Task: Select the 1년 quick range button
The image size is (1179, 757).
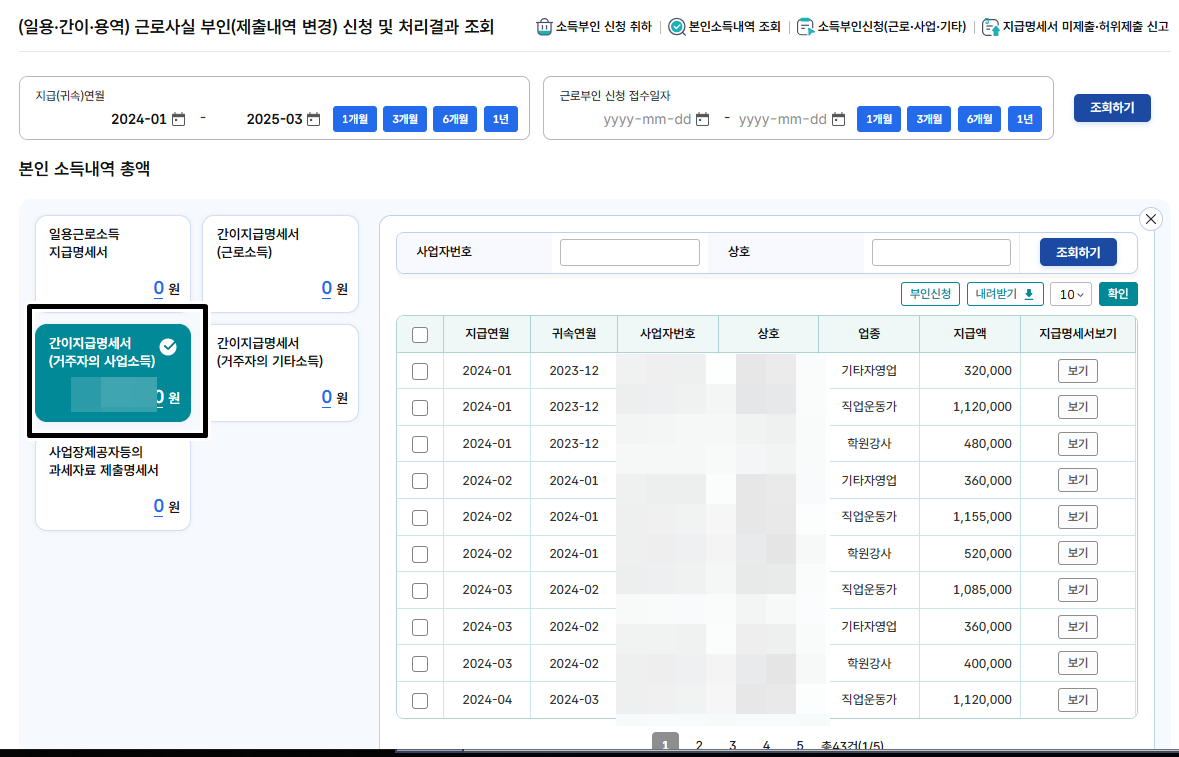Action: click(x=500, y=118)
